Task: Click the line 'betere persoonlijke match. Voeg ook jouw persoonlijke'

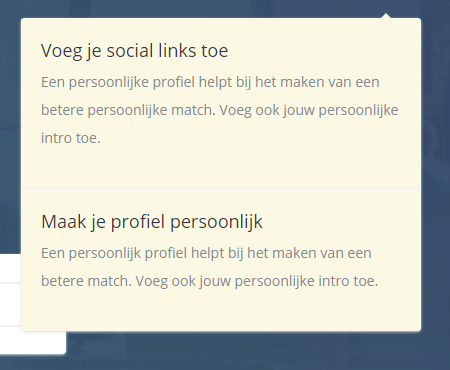Action: [220, 110]
